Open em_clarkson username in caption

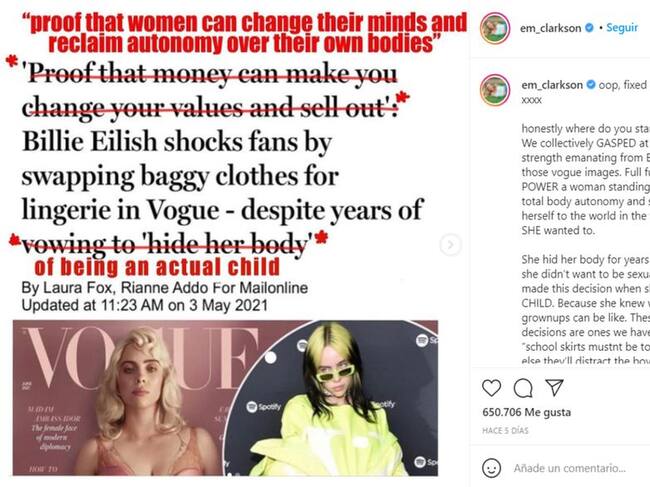coord(552,85)
